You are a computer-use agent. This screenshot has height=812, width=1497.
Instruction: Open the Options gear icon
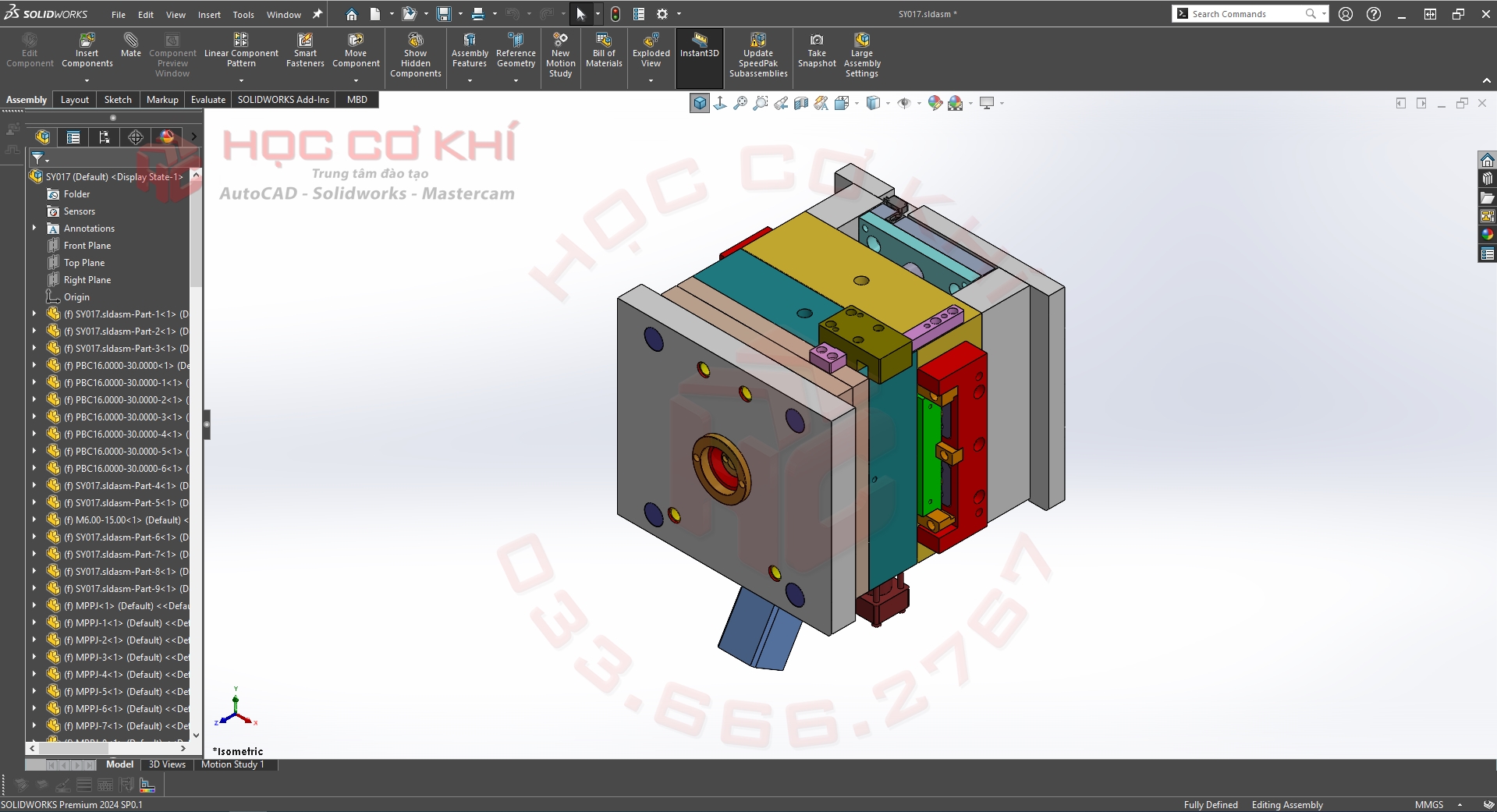click(x=662, y=14)
